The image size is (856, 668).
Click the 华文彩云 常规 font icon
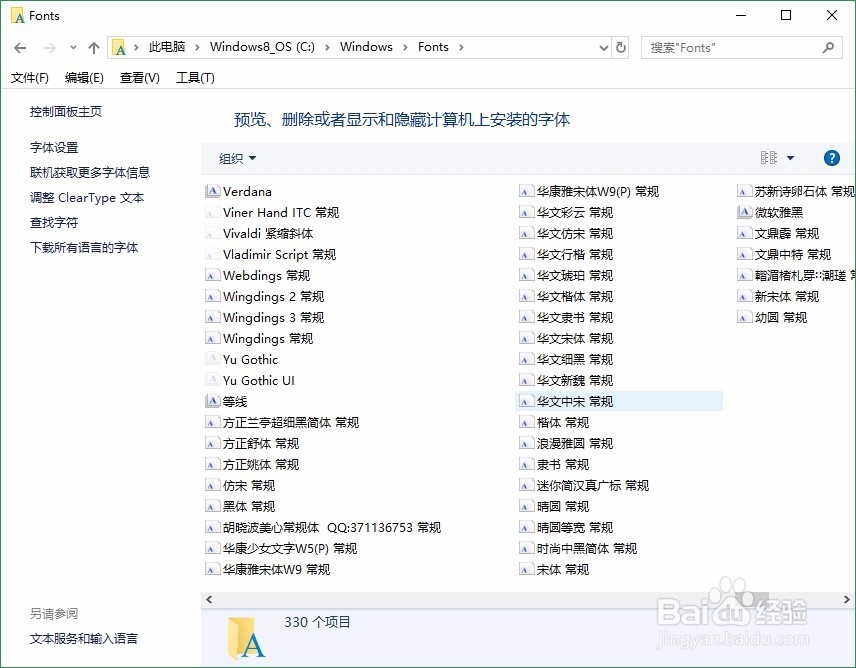click(x=526, y=212)
